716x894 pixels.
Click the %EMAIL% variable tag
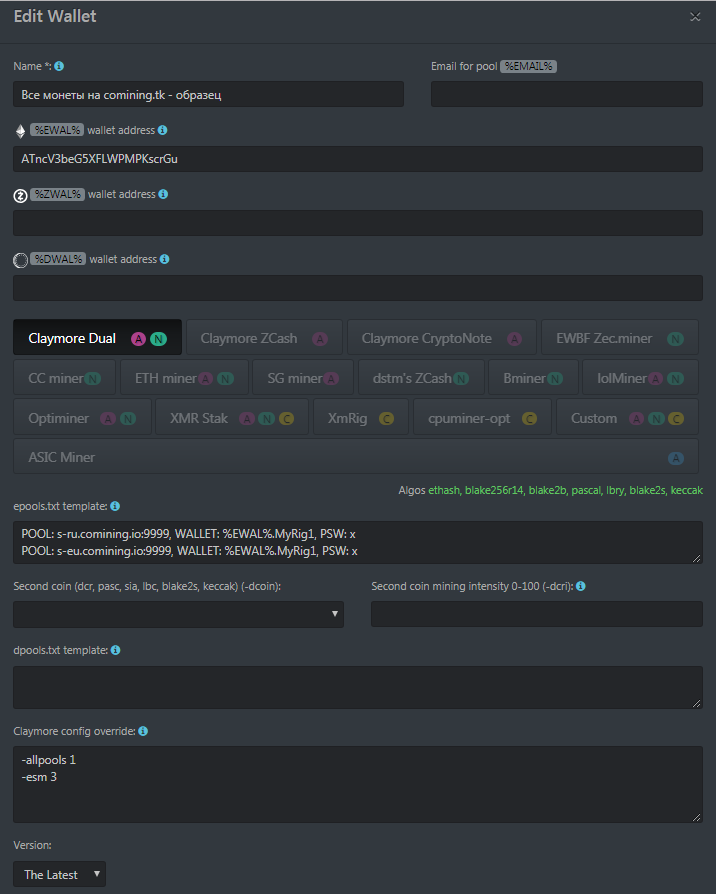(x=528, y=66)
